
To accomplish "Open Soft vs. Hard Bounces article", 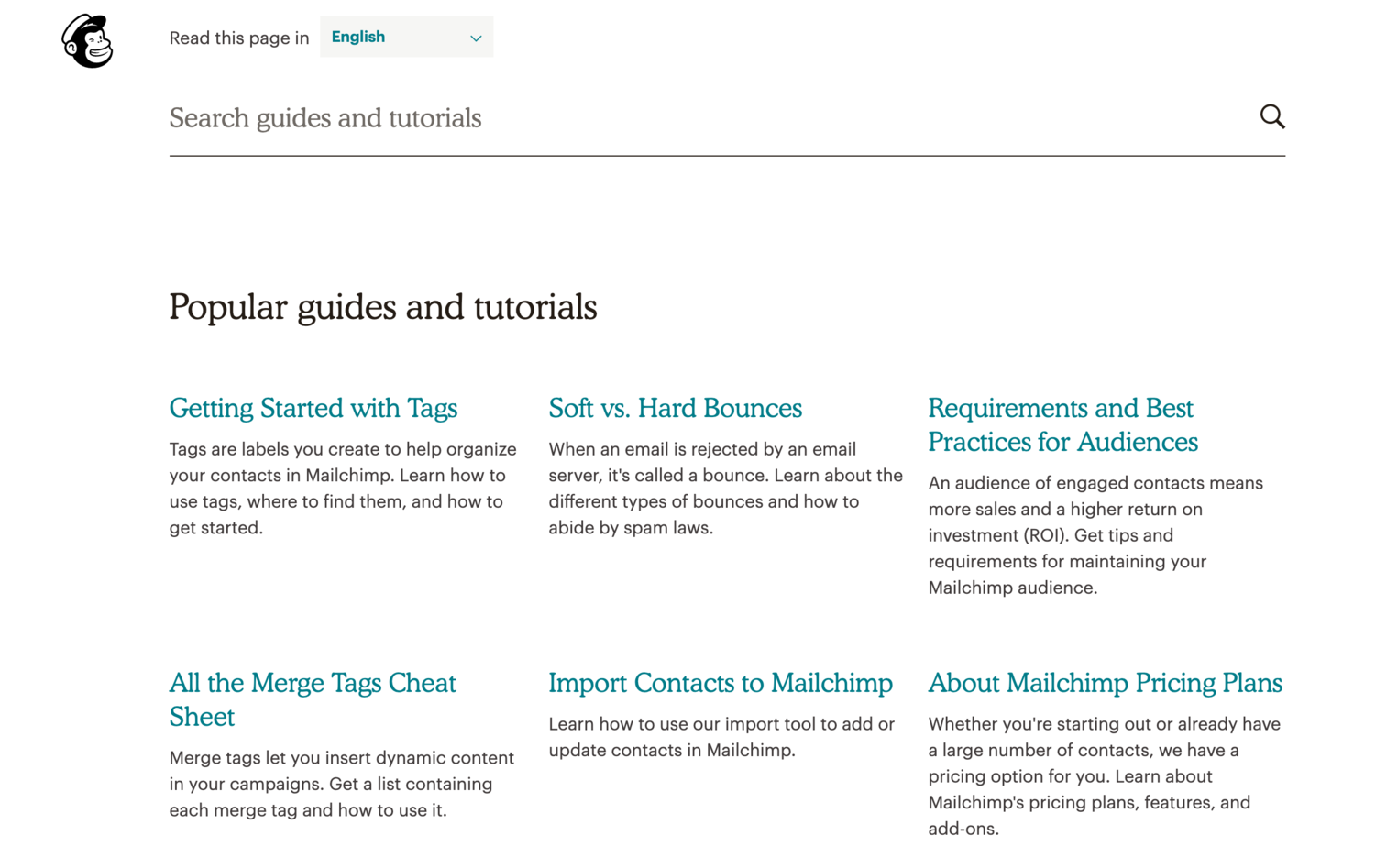I will coord(676,408).
